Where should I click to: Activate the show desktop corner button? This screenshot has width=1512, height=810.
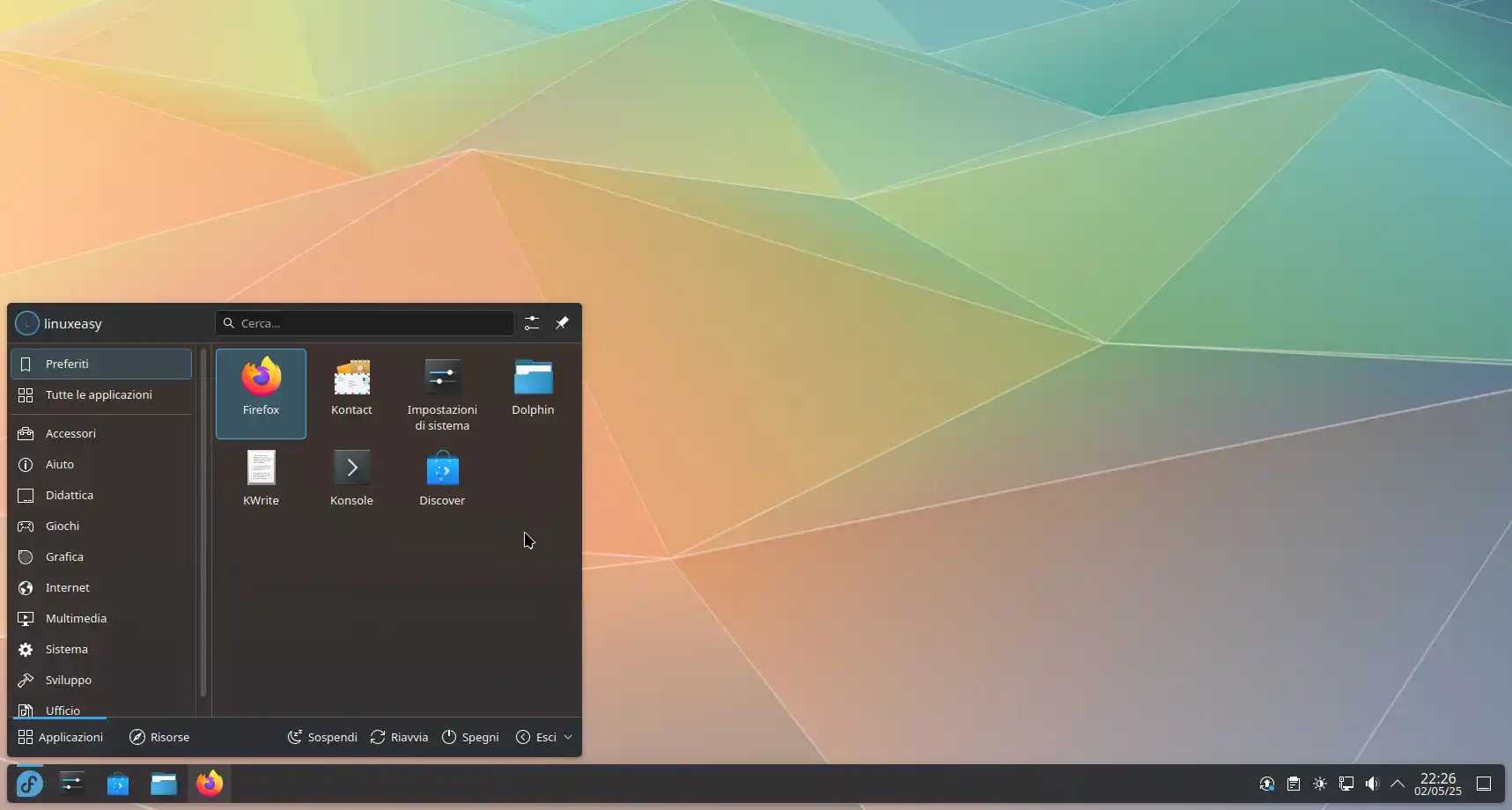tap(1485, 784)
